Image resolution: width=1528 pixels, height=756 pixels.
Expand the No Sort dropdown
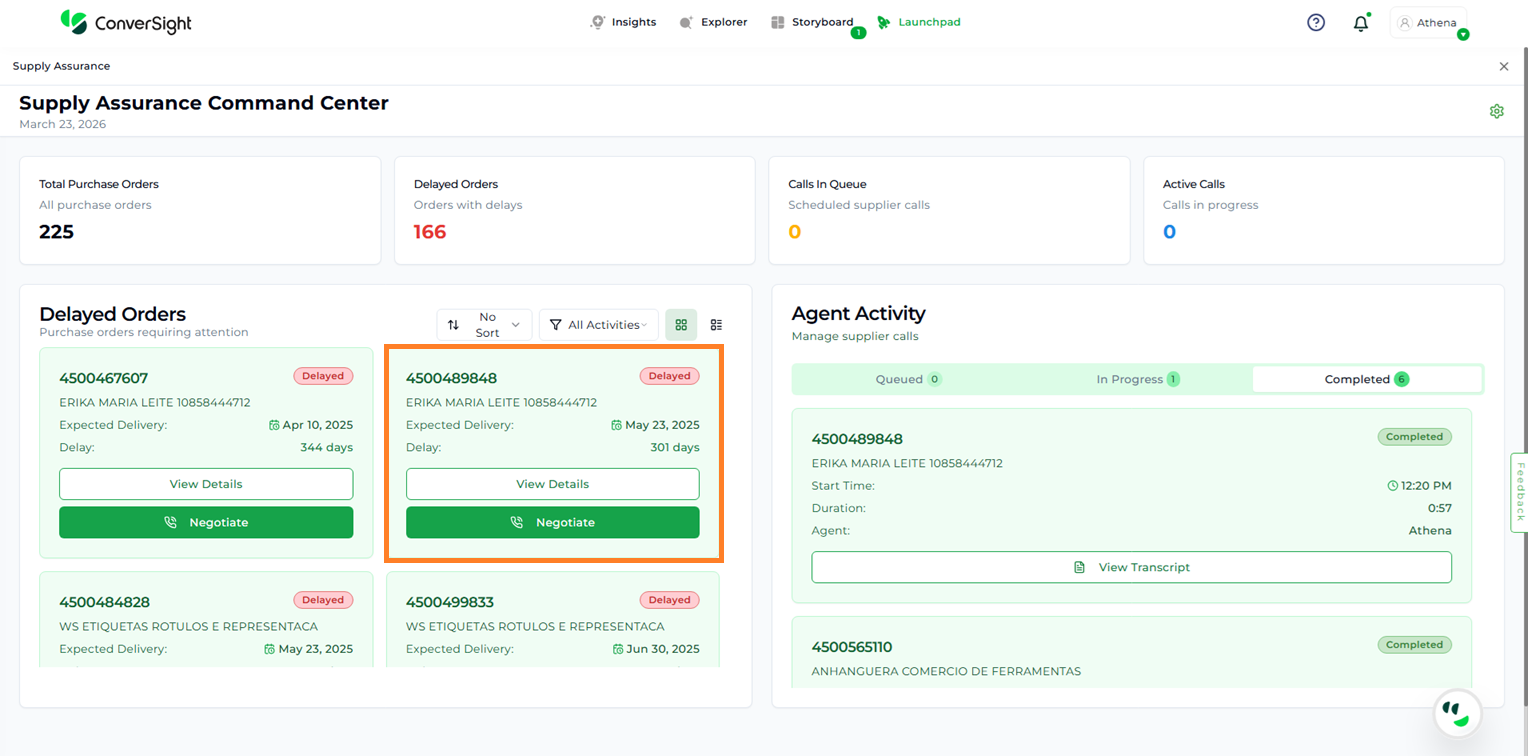[x=484, y=325]
